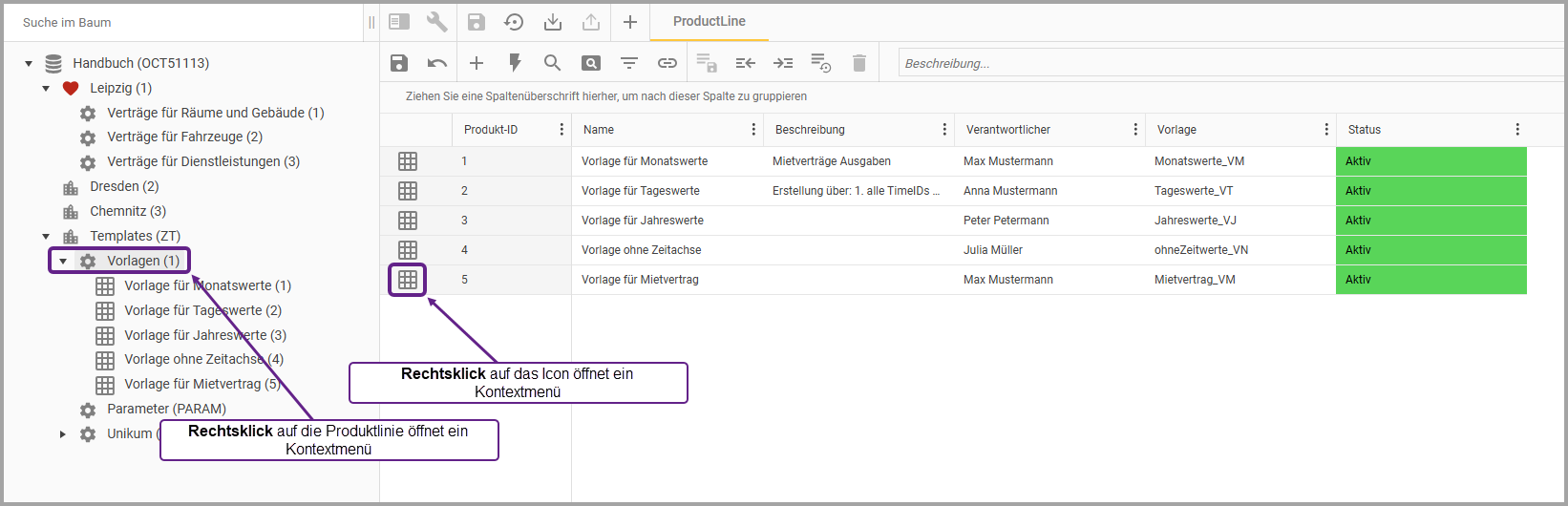Image resolution: width=1568 pixels, height=506 pixels.
Task: Click the lightning bolt action icon
Action: (515, 63)
